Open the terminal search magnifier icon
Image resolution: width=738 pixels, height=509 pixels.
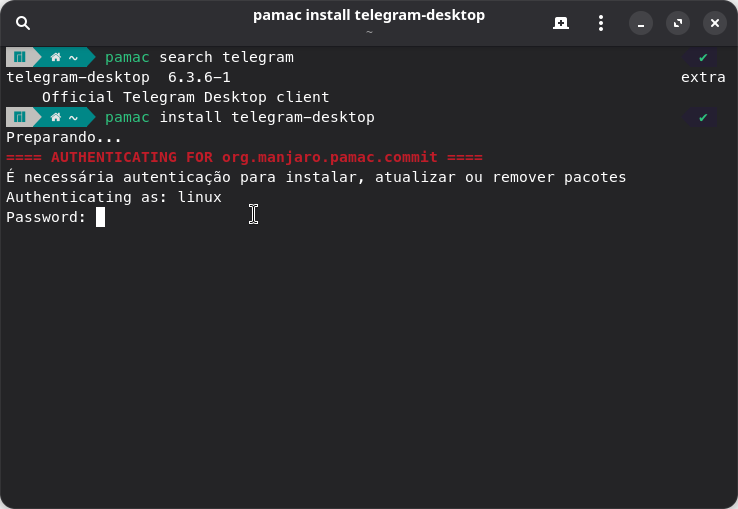click(x=23, y=23)
